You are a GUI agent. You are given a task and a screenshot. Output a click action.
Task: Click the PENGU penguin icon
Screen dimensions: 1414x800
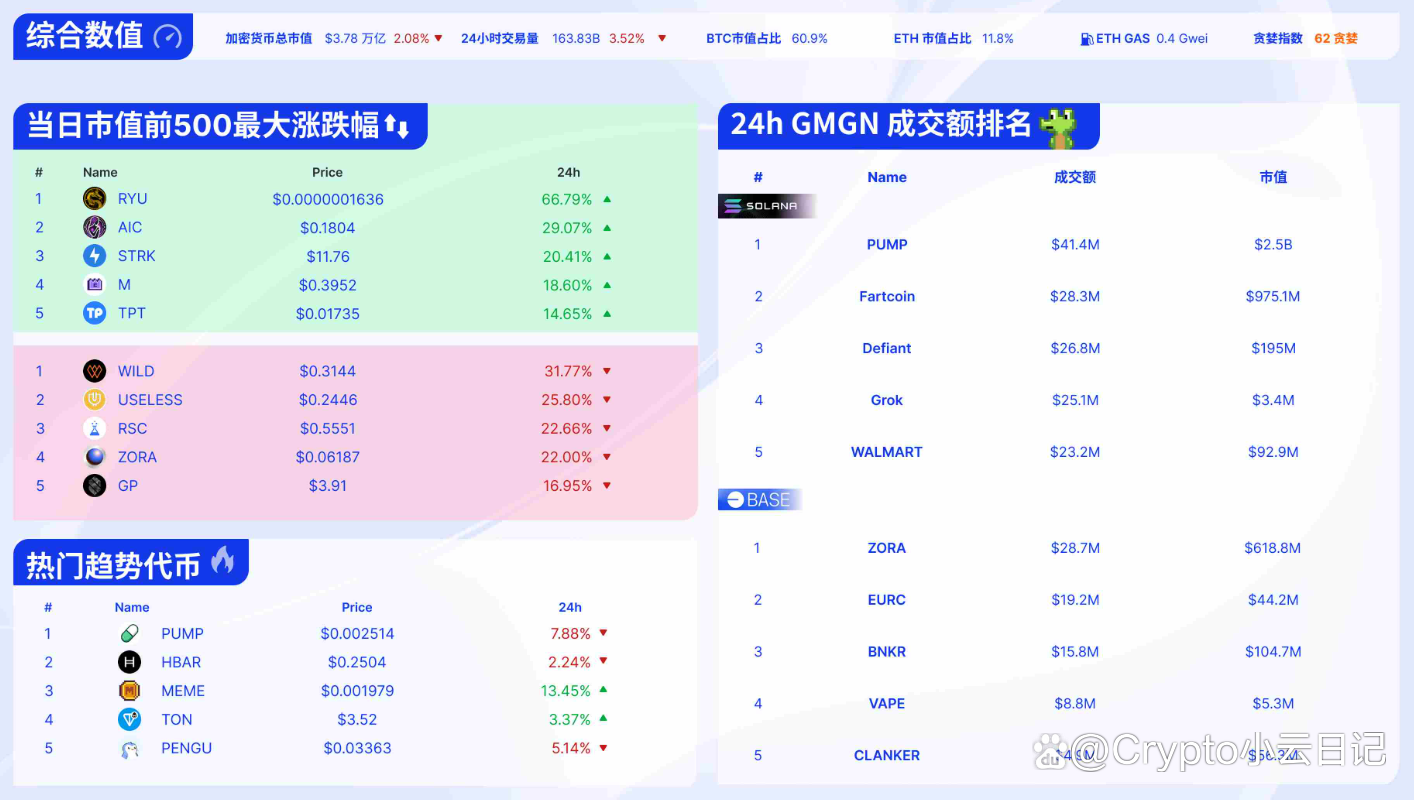click(x=129, y=748)
